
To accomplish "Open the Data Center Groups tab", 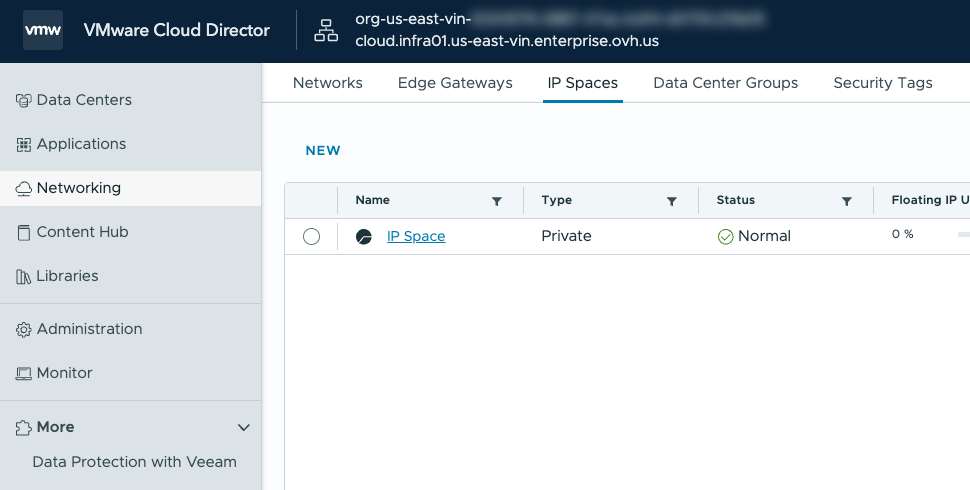I will (725, 83).
